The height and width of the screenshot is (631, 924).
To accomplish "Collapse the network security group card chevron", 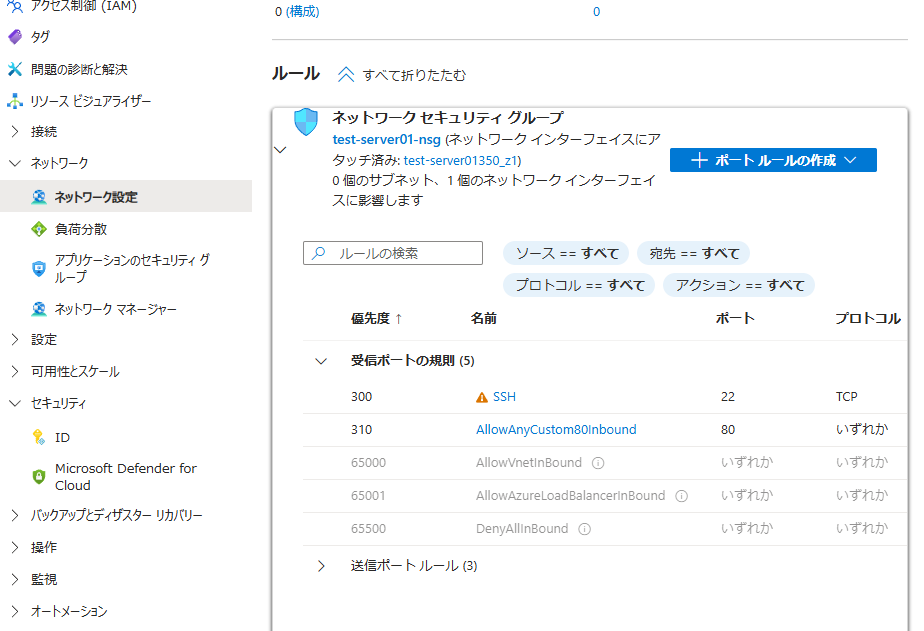I will 280,150.
